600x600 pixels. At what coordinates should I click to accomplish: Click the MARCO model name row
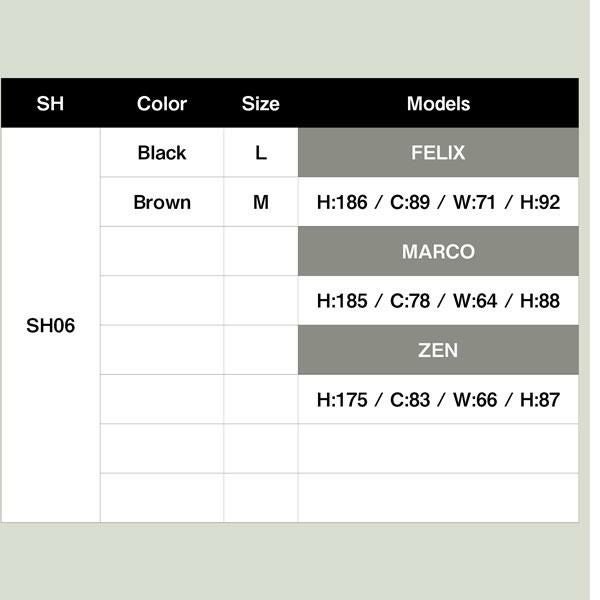click(438, 251)
